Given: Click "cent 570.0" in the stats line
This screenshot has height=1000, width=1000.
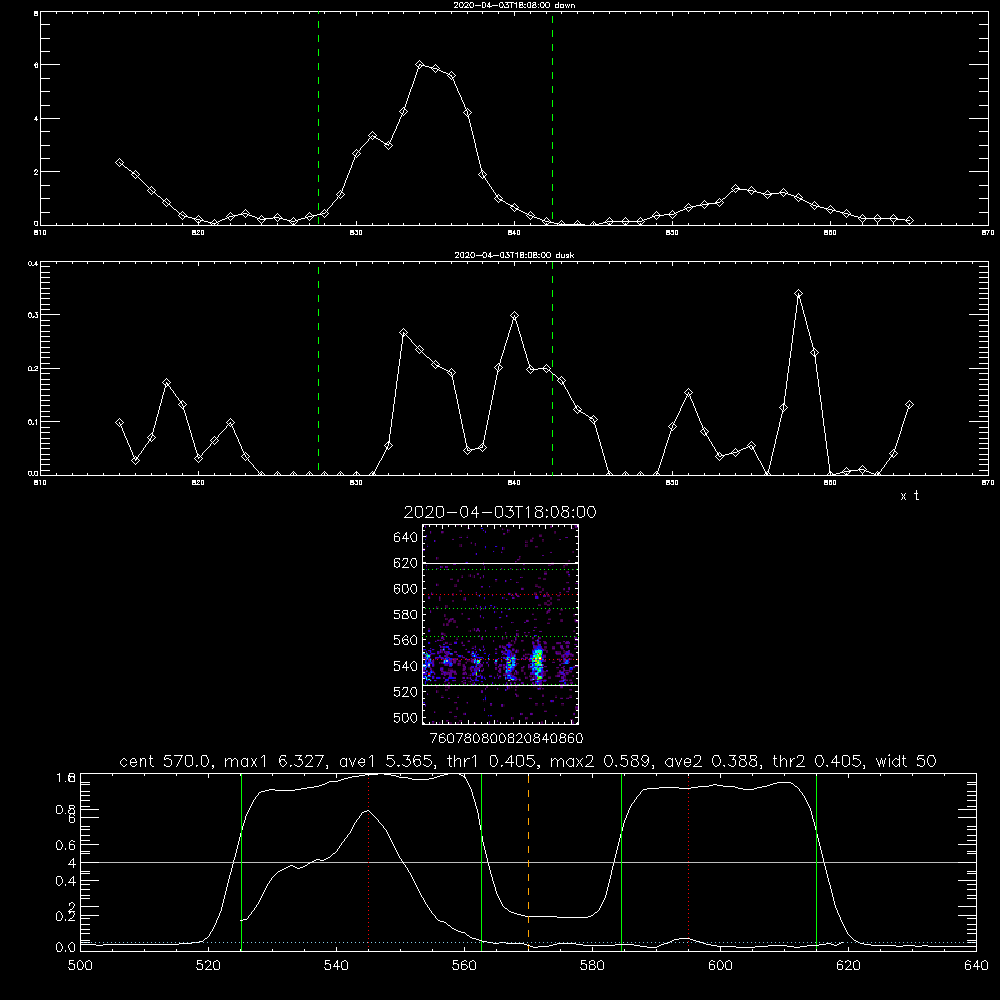Looking at the screenshot, I should (165, 761).
